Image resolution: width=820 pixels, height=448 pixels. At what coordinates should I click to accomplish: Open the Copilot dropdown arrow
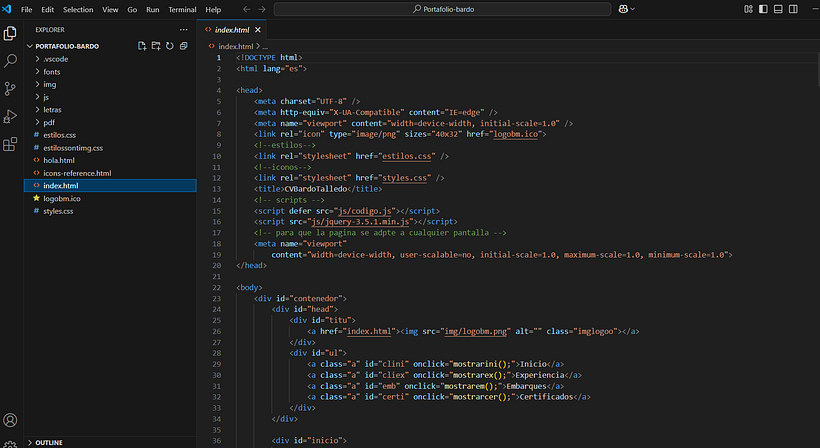632,9
